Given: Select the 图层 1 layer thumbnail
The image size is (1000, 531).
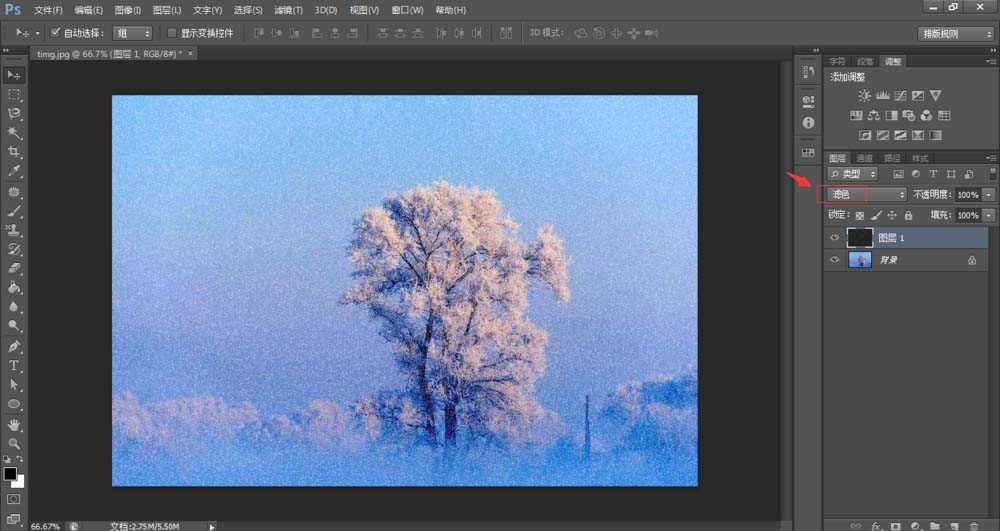Looking at the screenshot, I should [860, 238].
